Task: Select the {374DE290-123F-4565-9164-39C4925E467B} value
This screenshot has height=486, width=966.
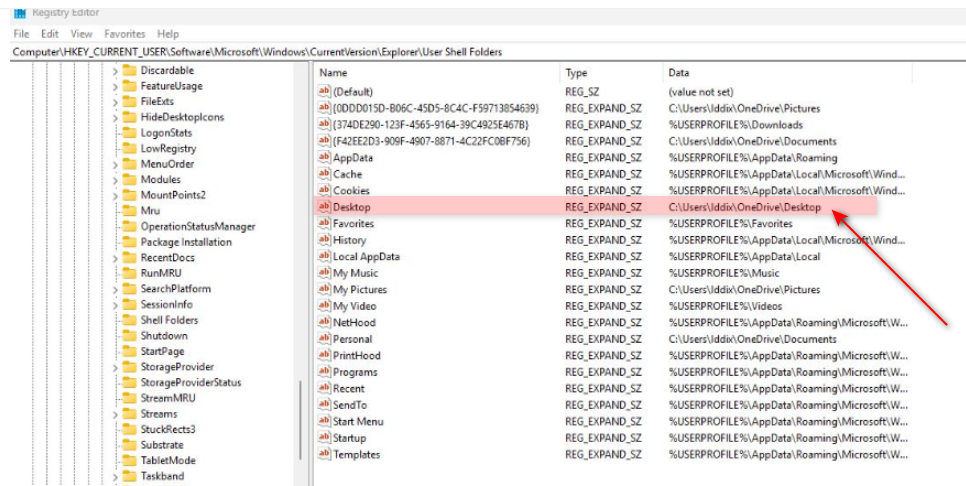Action: coord(431,125)
